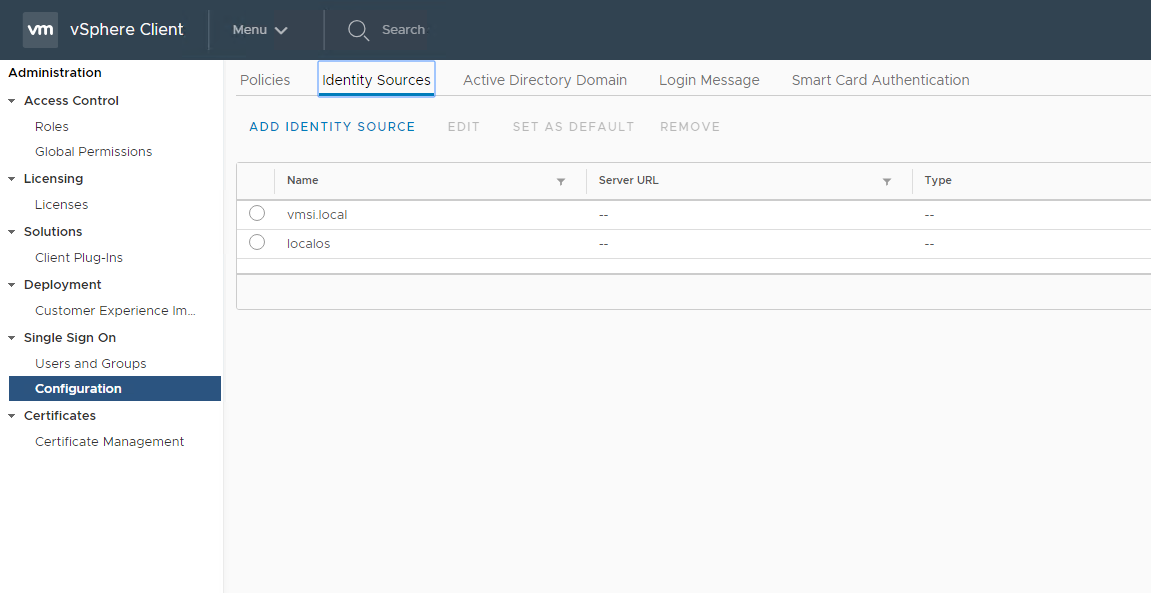The image size is (1151, 593).
Task: Click the search magnifier icon
Action: pyautogui.click(x=358, y=30)
